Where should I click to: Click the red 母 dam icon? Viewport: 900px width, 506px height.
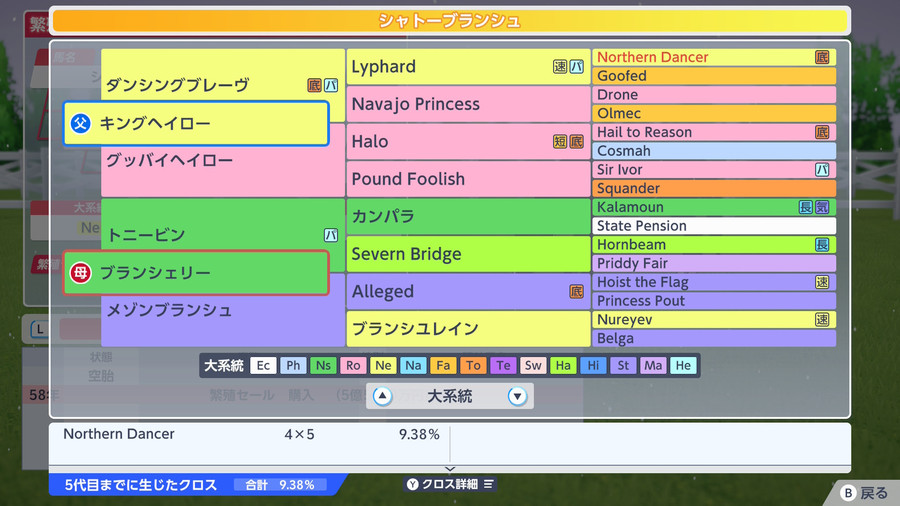pos(80,273)
